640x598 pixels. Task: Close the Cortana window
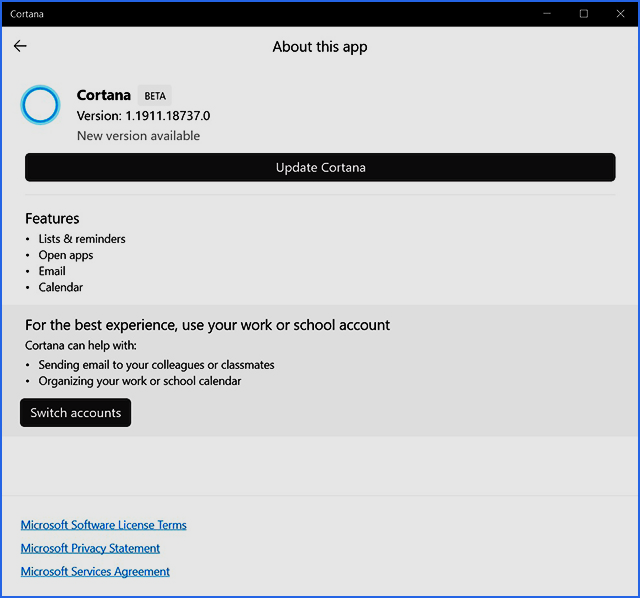point(619,14)
